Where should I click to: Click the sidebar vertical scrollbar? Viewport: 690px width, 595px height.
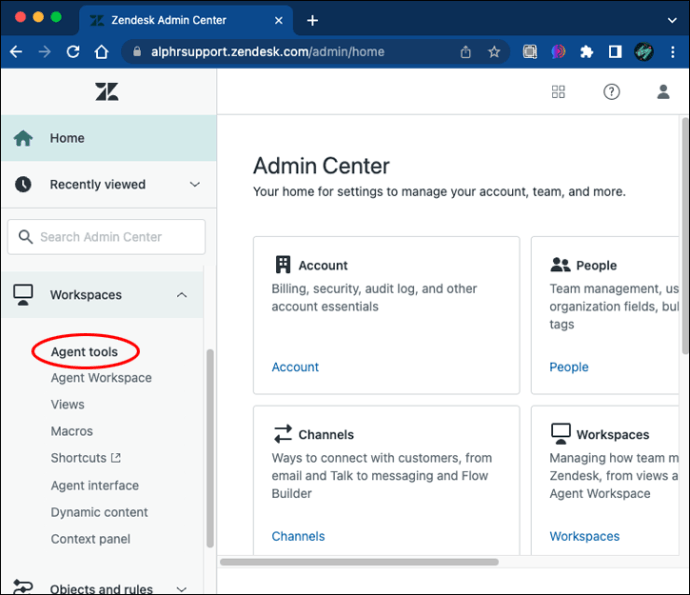210,448
